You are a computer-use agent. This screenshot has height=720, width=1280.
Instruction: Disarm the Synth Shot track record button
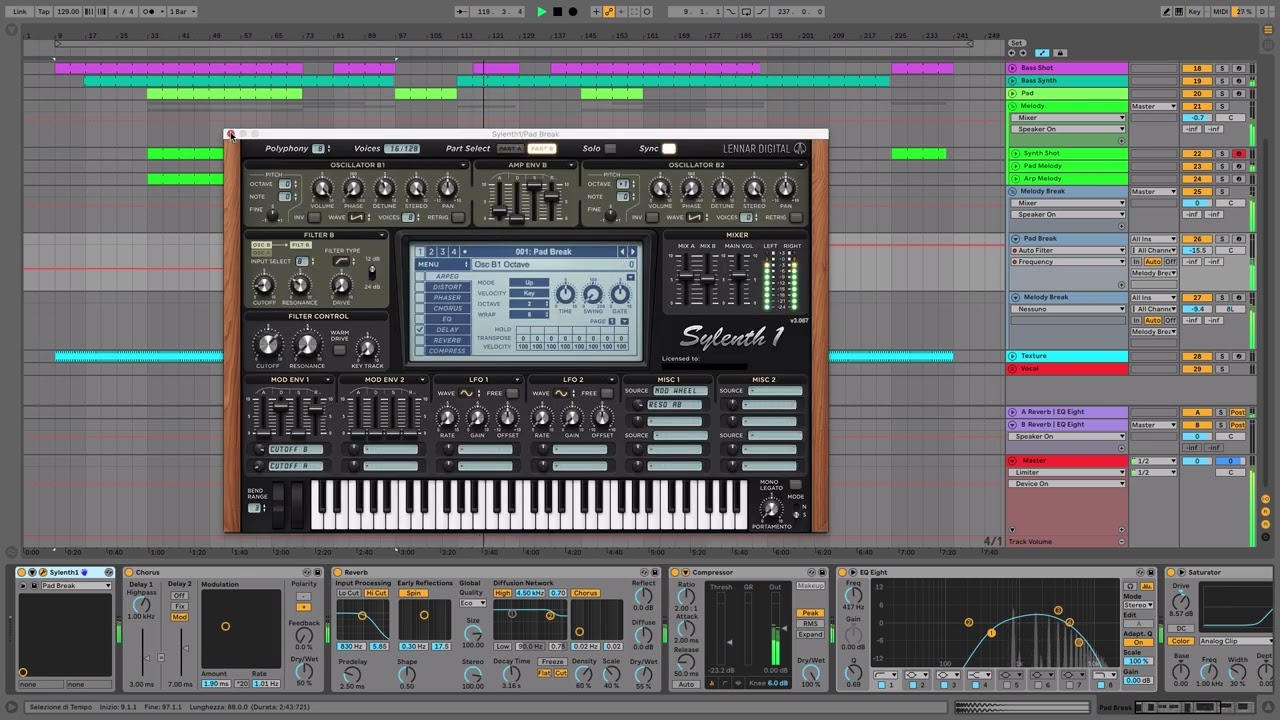1238,153
